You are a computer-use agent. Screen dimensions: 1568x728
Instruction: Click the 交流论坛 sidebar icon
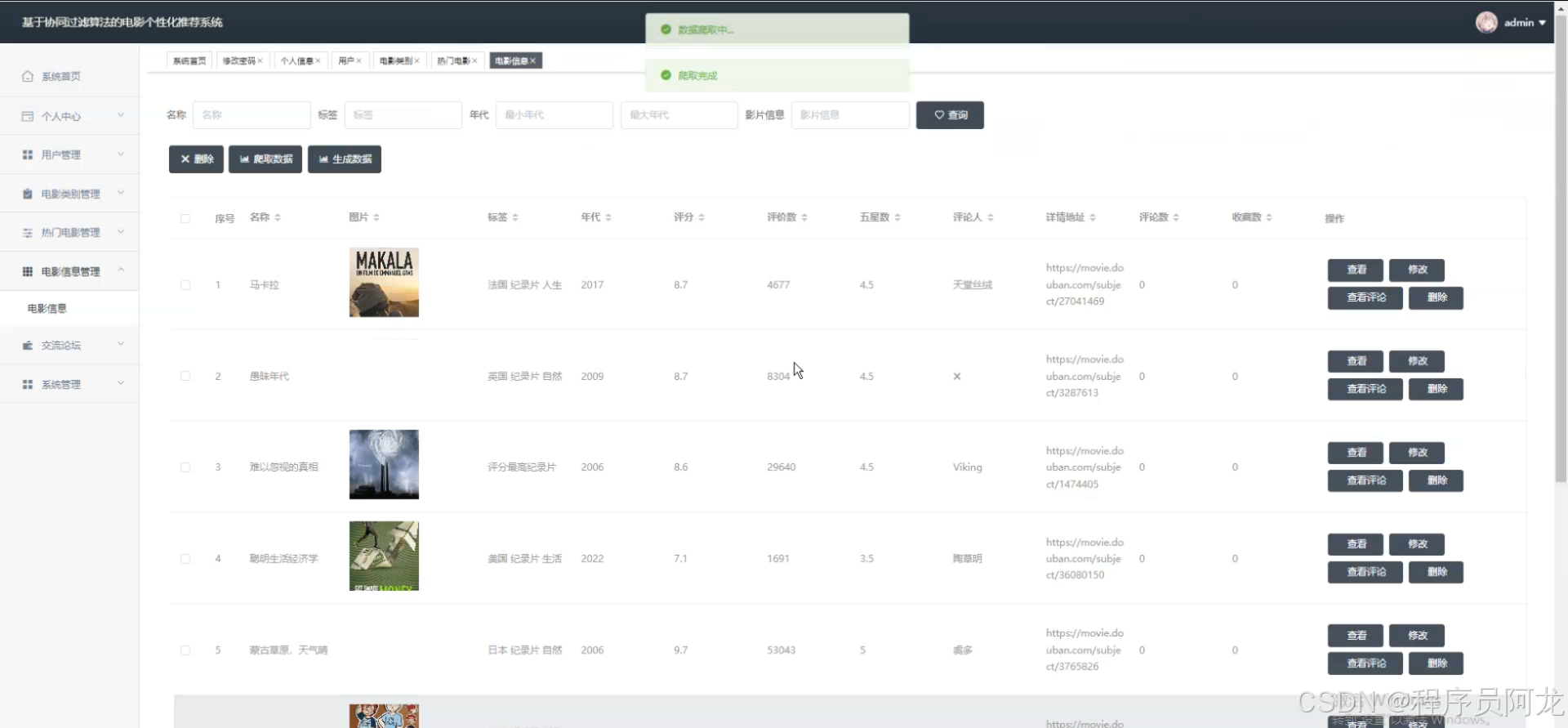27,345
